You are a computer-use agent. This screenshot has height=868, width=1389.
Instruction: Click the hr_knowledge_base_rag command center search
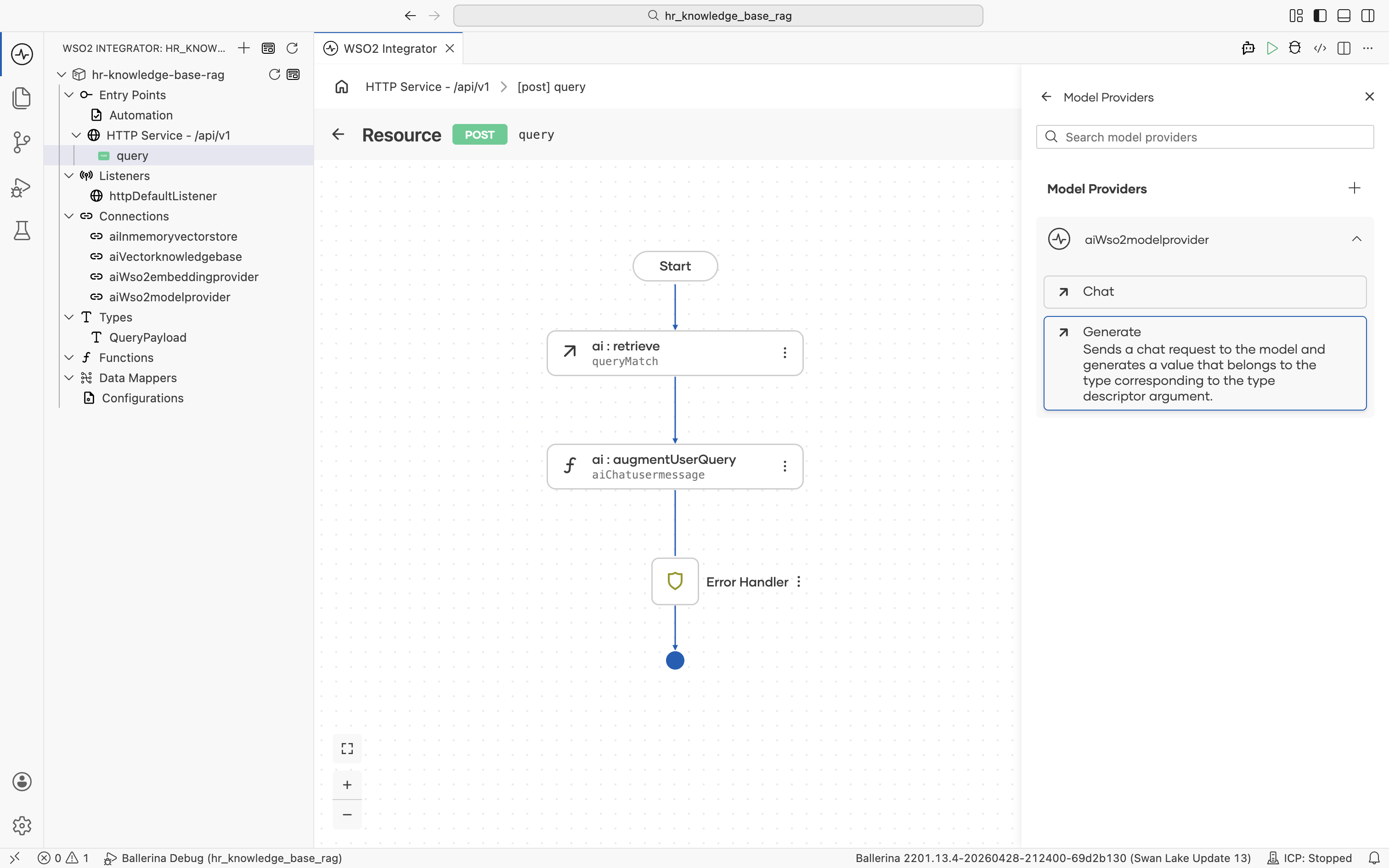[x=718, y=16]
